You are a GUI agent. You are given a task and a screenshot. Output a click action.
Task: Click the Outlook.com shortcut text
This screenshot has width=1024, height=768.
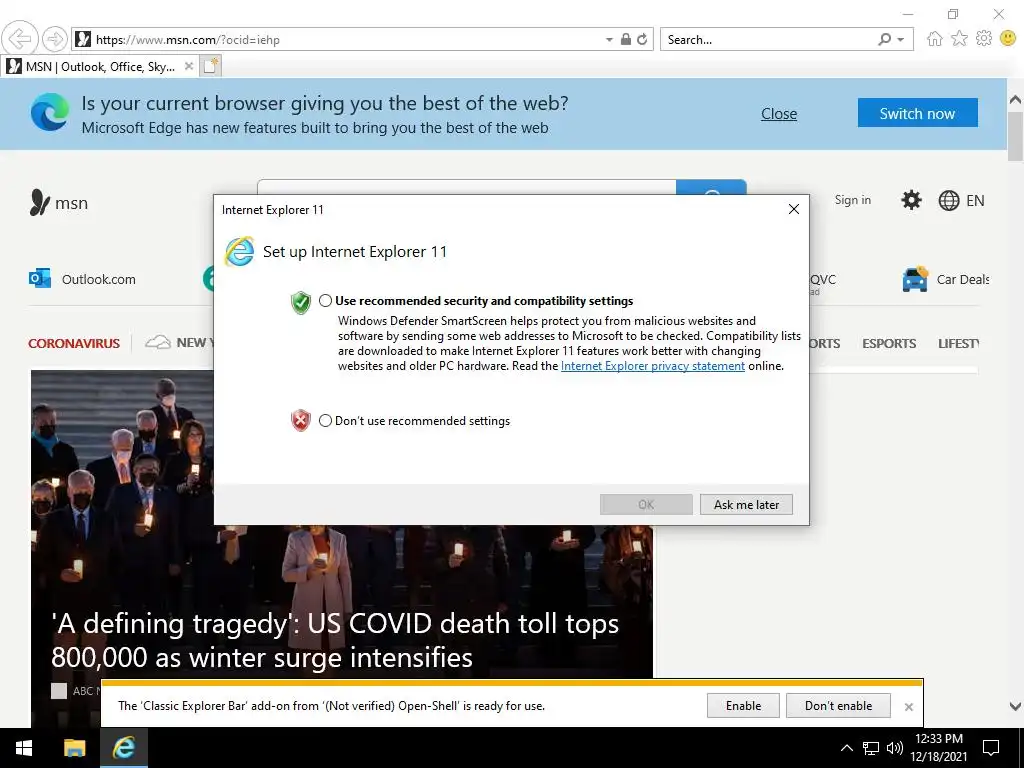pyautogui.click(x=99, y=279)
